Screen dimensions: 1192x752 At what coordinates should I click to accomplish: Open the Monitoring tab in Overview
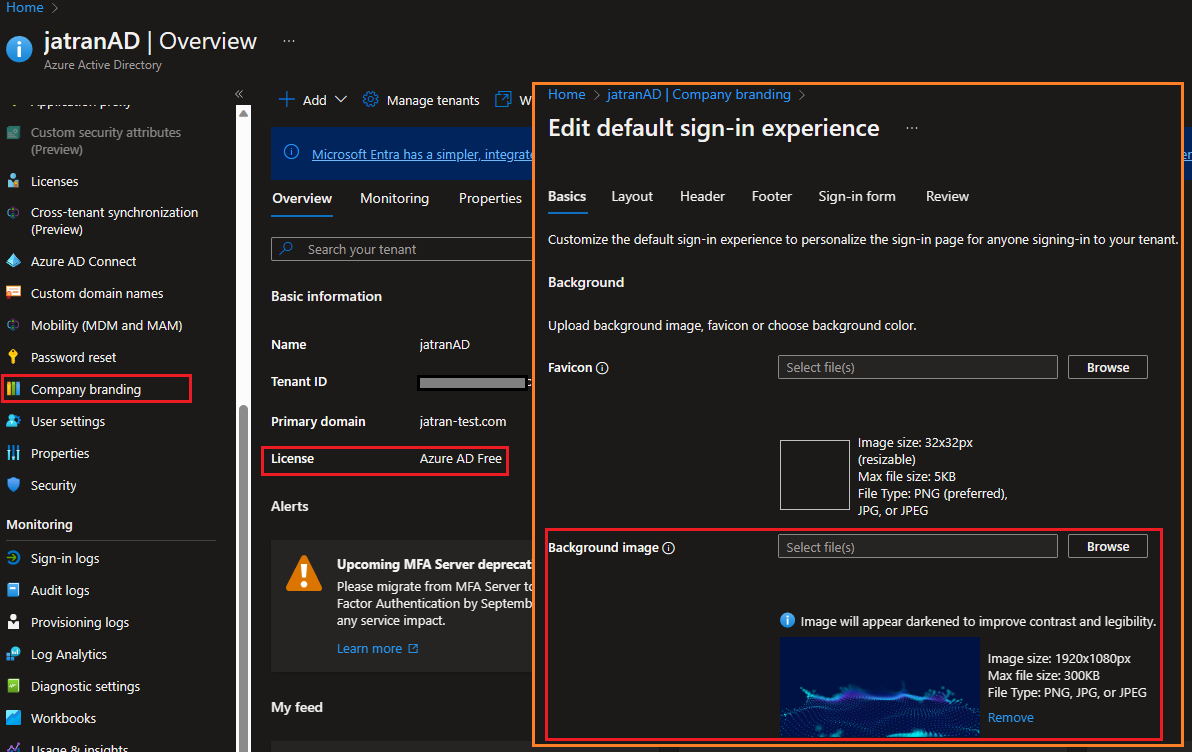click(x=395, y=198)
